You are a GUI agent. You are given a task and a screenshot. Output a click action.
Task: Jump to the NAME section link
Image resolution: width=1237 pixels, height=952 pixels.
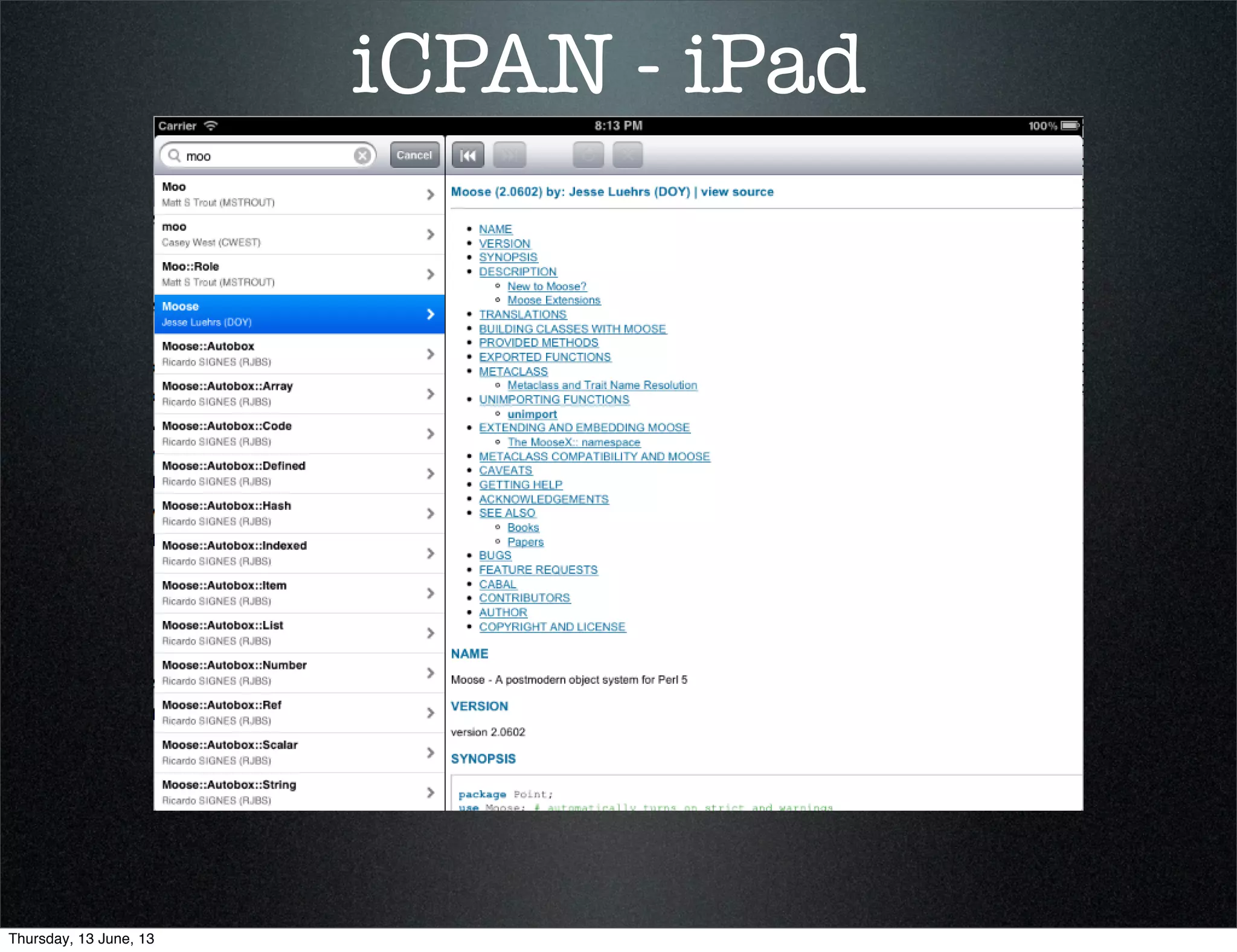tap(495, 230)
